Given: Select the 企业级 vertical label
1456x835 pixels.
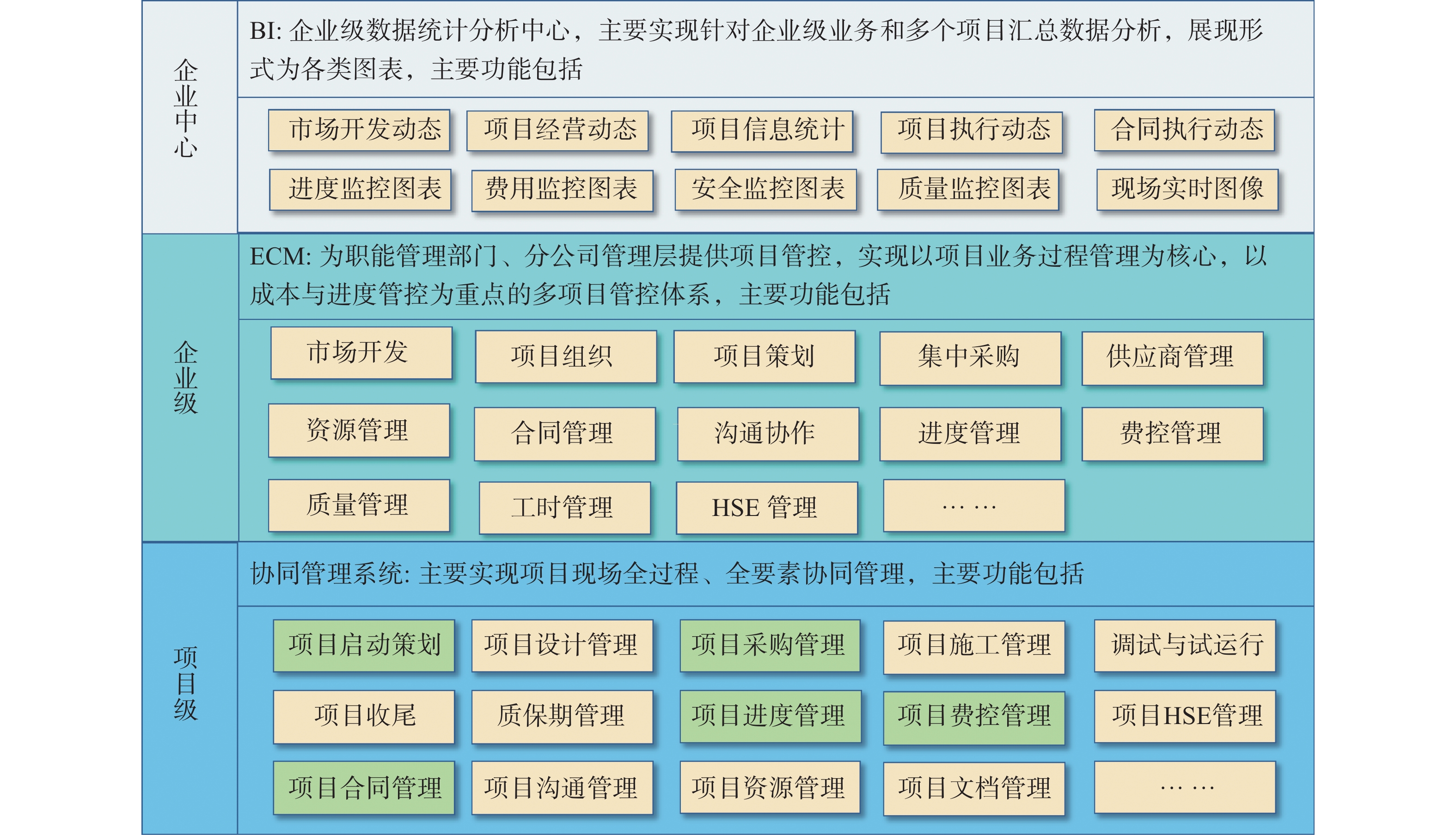Looking at the screenshot, I should tap(186, 377).
